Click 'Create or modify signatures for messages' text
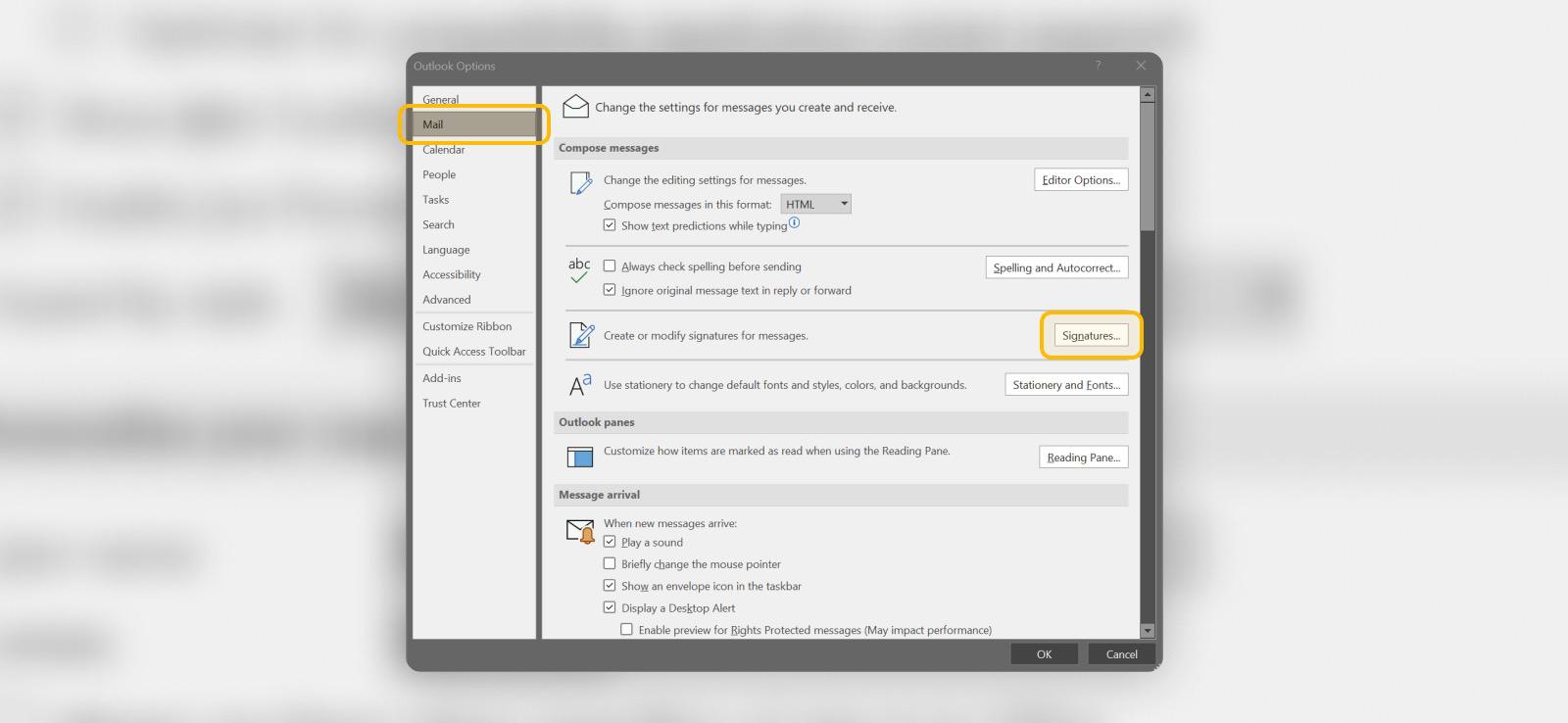This screenshot has width=1568, height=723. 706,335
